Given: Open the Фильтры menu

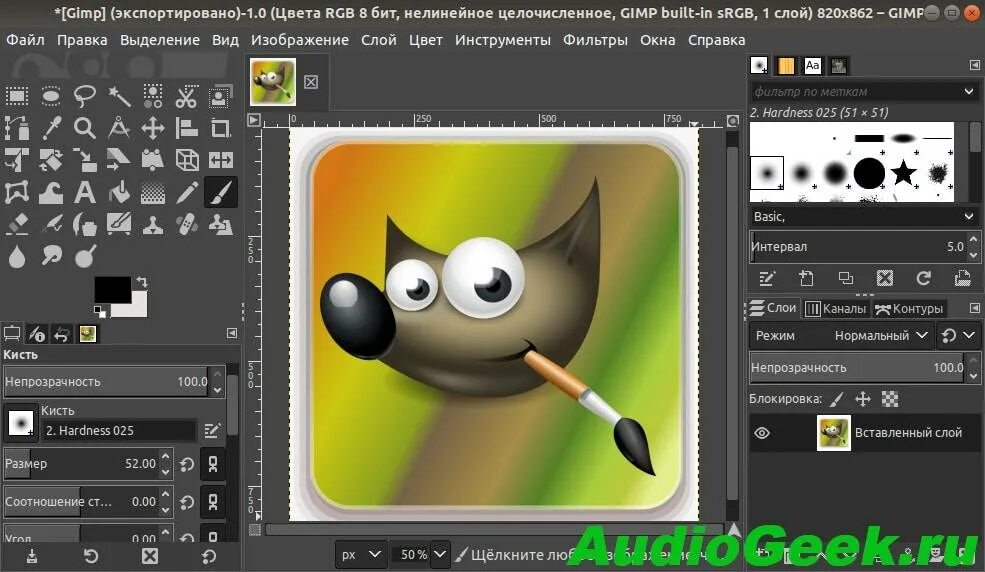Looking at the screenshot, I should (595, 40).
